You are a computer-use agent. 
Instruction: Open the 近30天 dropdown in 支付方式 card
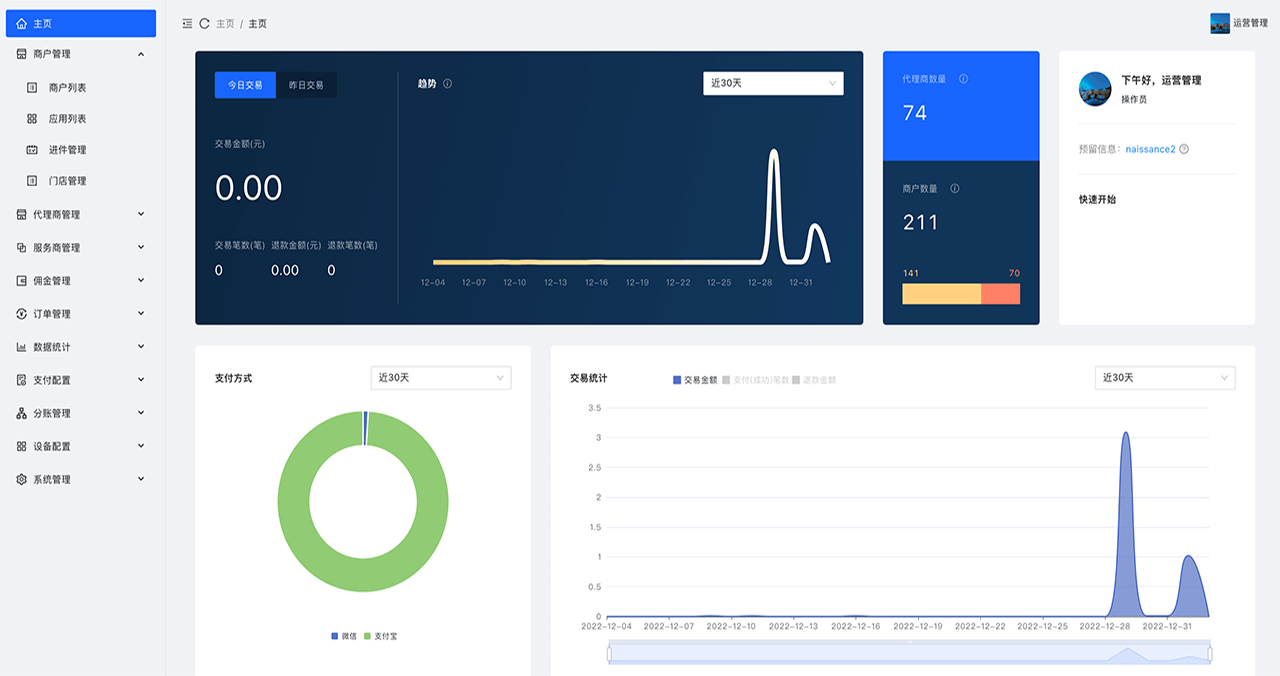point(440,378)
